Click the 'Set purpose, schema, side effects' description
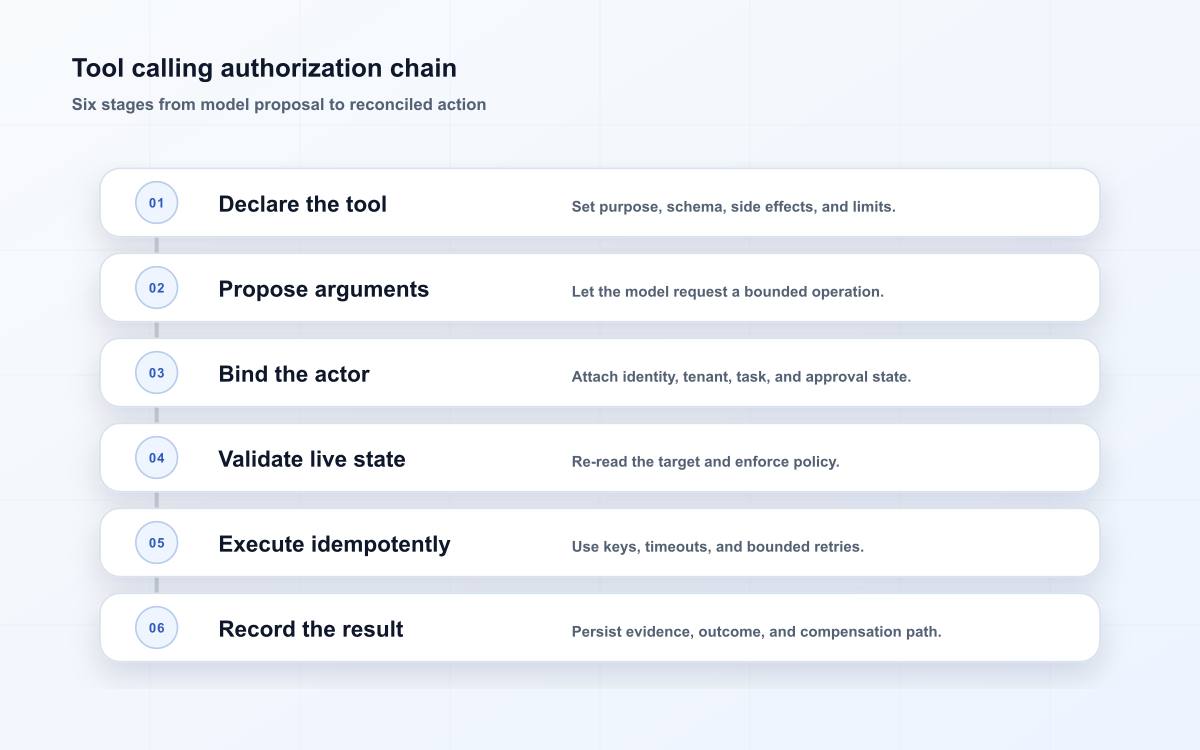1200x750 pixels. [x=733, y=207]
